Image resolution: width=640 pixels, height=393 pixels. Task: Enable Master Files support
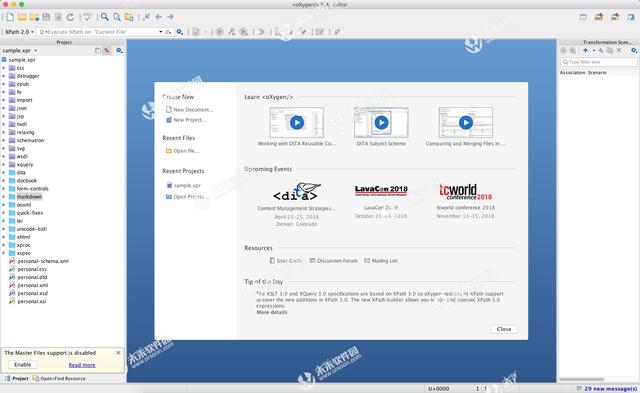[x=22, y=365]
